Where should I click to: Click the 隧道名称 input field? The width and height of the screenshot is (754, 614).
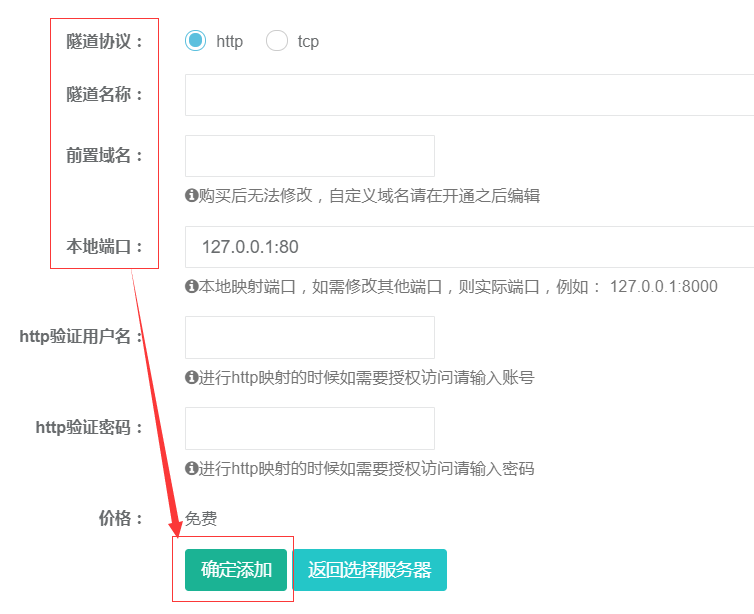(468, 95)
